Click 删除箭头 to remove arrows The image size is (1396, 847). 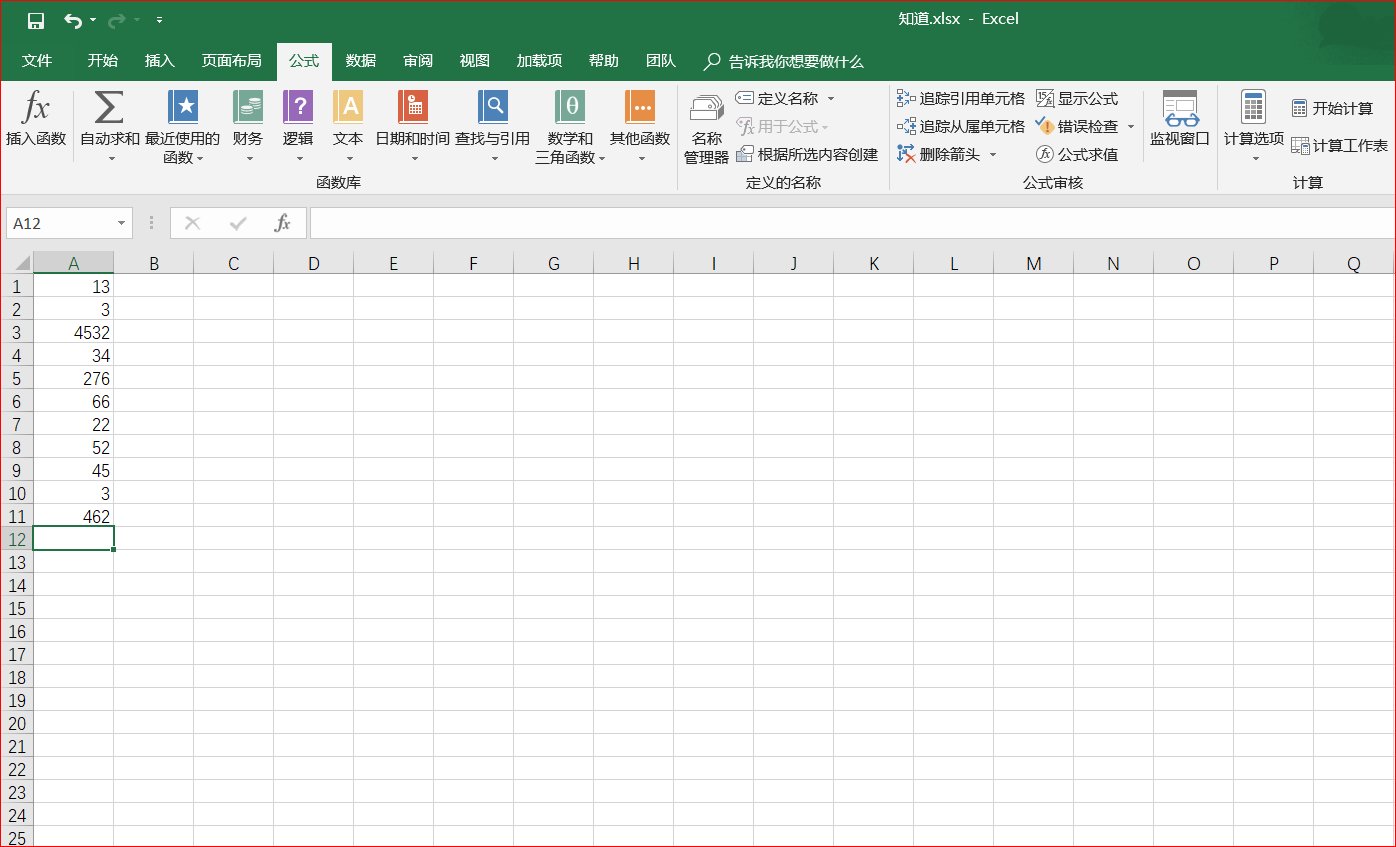(x=941, y=154)
